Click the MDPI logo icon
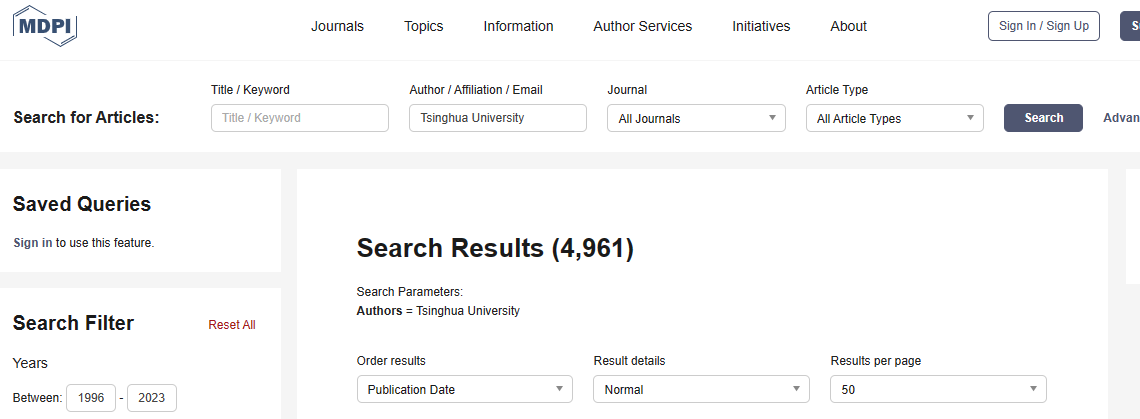Image resolution: width=1140 pixels, height=419 pixels. tap(45, 26)
